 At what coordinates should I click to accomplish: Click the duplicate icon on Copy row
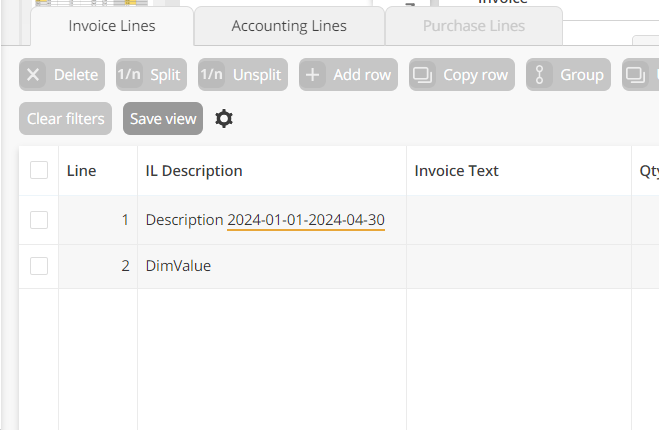point(423,75)
